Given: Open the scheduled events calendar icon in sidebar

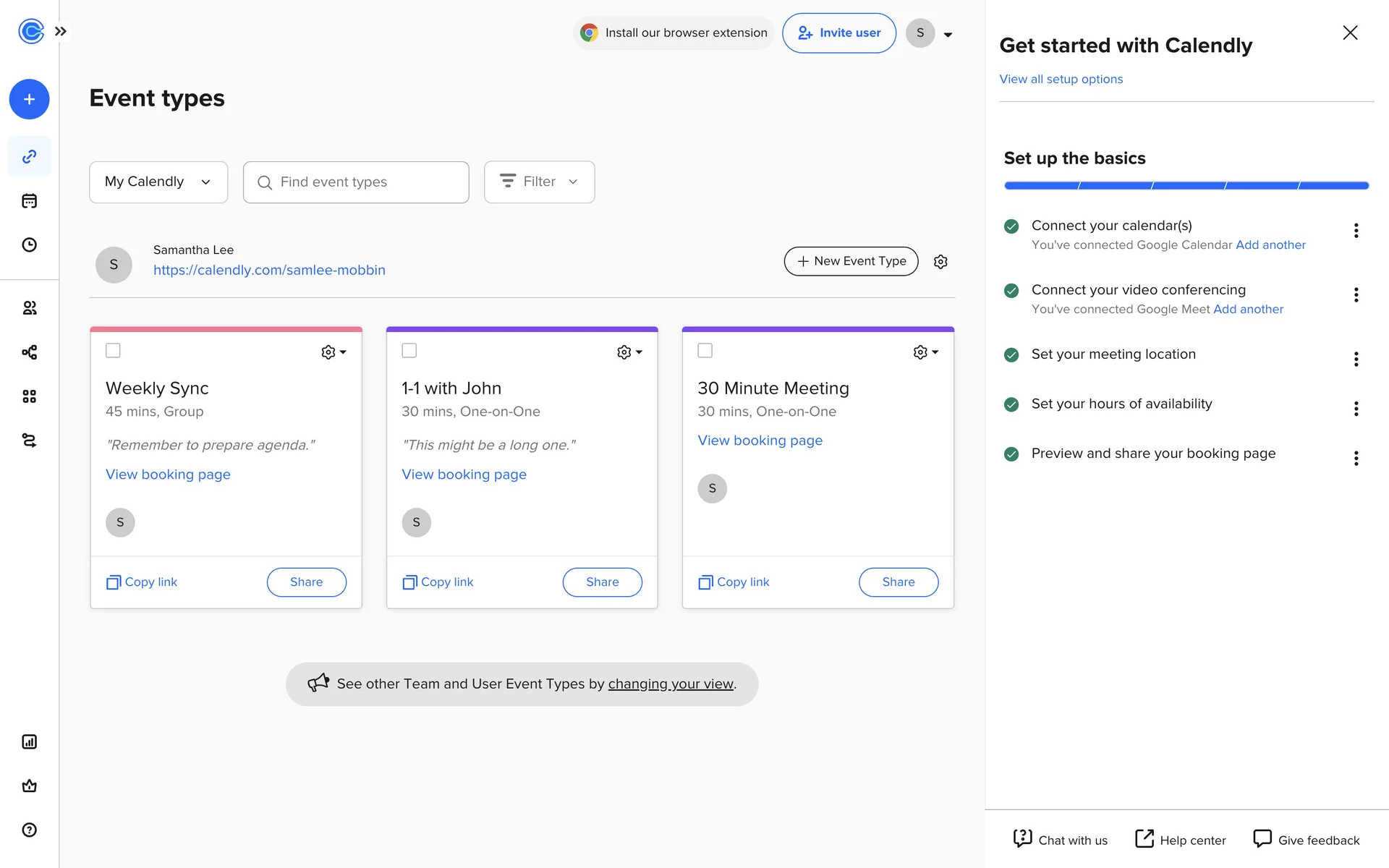Looking at the screenshot, I should pyautogui.click(x=29, y=201).
